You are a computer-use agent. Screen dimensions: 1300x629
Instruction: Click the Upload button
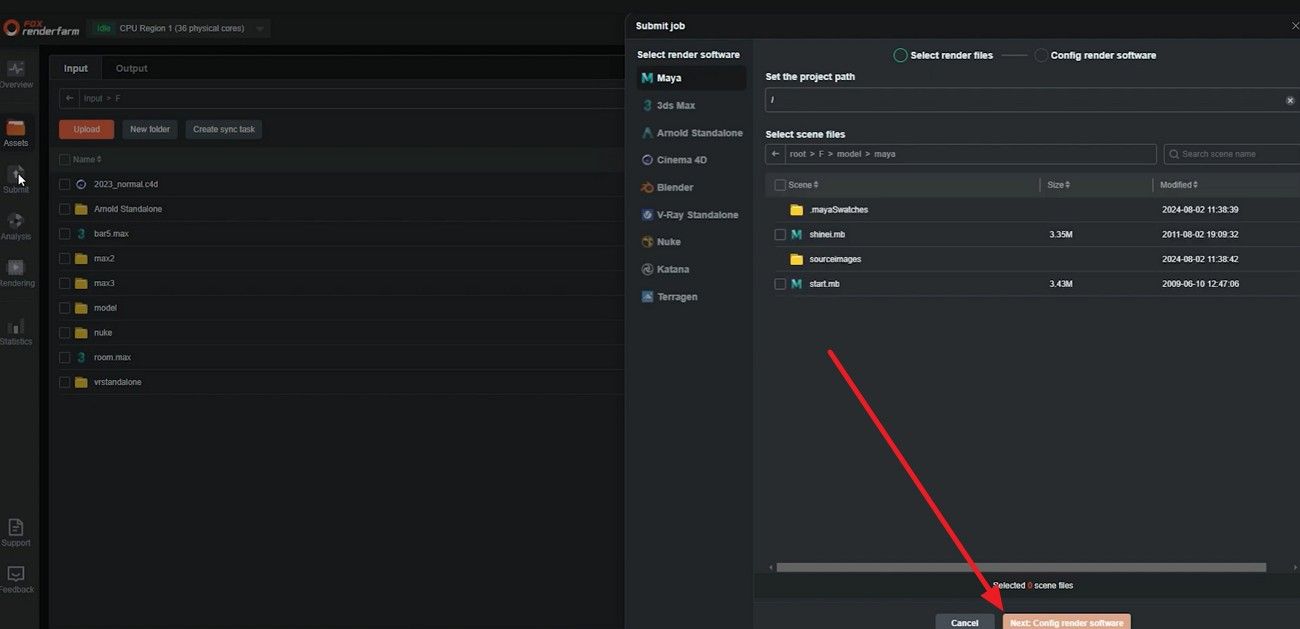click(x=85, y=129)
